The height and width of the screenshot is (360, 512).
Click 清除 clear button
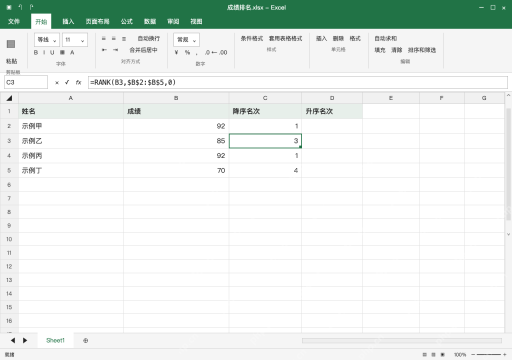pos(397,50)
